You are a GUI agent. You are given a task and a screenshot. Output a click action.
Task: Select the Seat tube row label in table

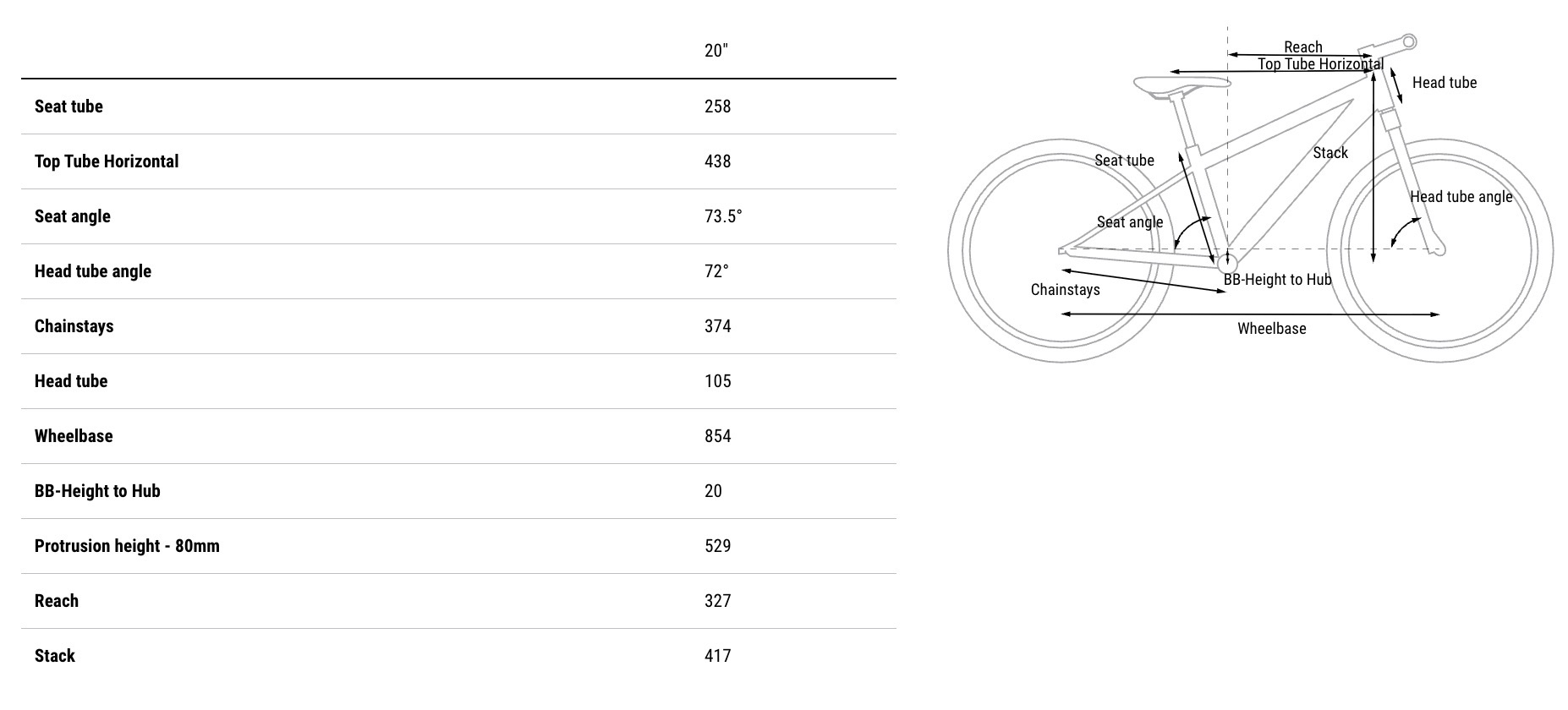point(69,106)
